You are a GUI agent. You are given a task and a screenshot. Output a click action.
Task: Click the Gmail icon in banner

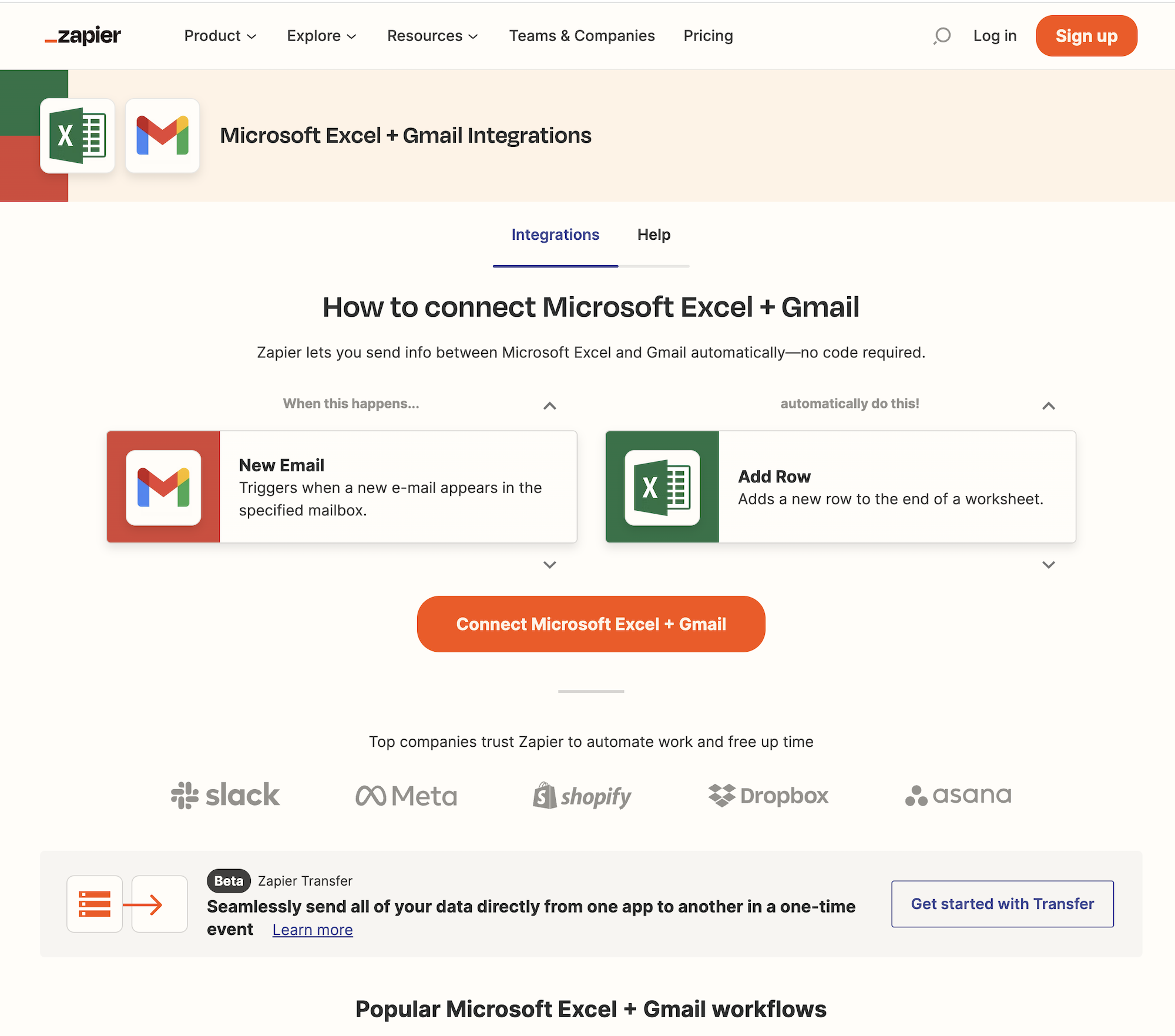163,136
